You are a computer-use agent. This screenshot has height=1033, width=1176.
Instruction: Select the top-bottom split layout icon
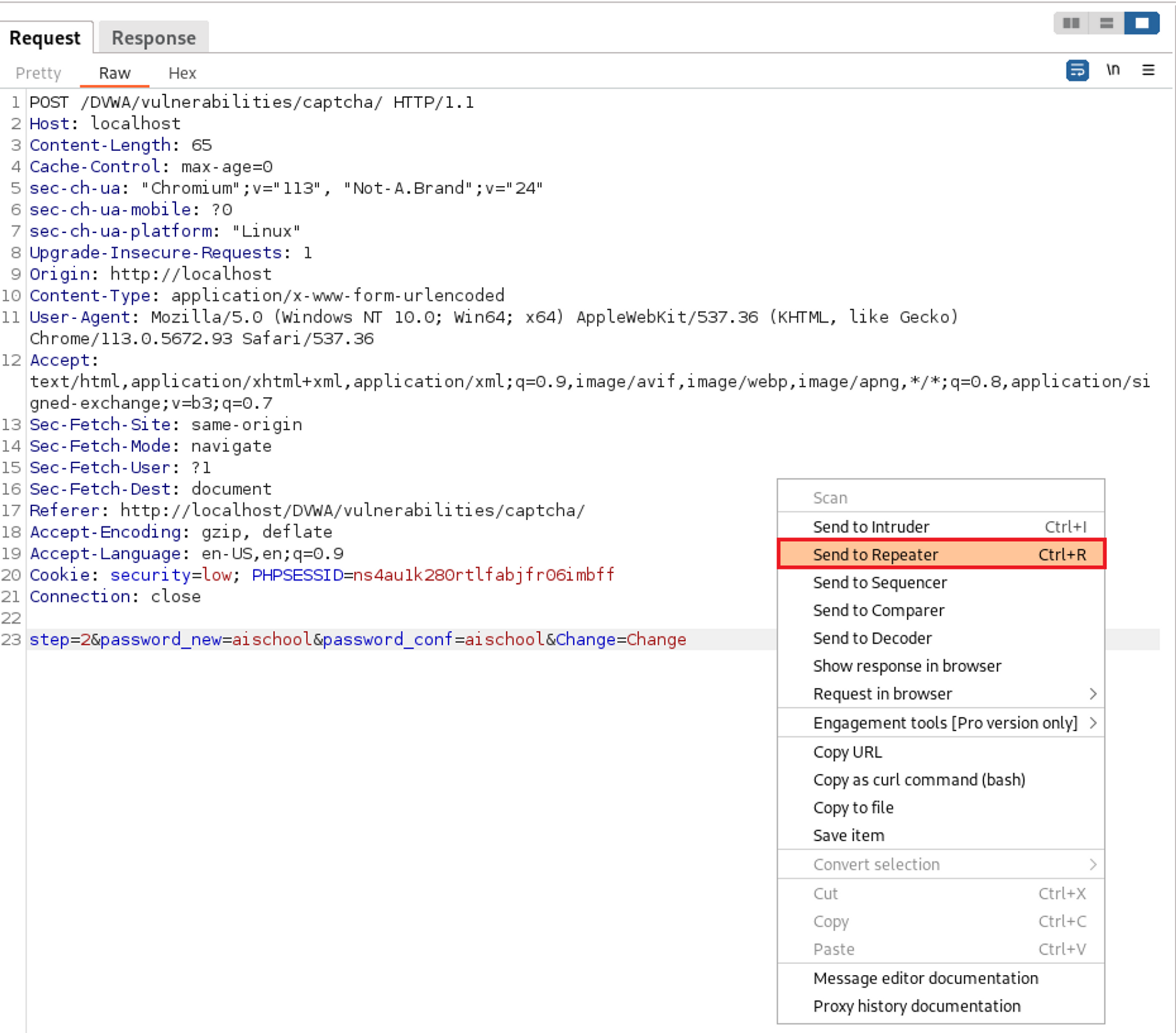(1106, 24)
